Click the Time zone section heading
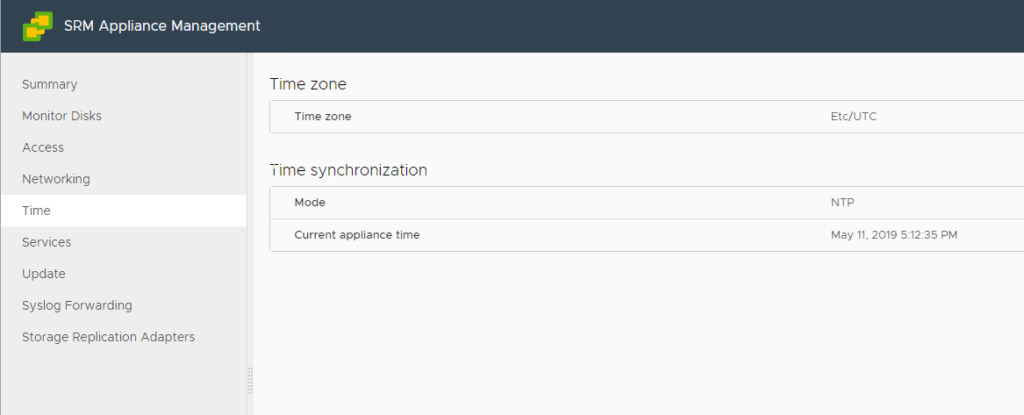The height and width of the screenshot is (415, 1024). pos(308,84)
